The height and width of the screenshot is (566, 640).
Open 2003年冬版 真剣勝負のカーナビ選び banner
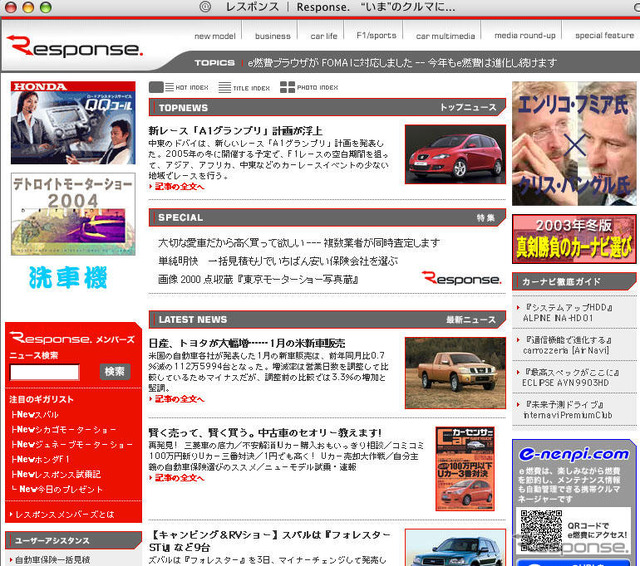click(574, 239)
